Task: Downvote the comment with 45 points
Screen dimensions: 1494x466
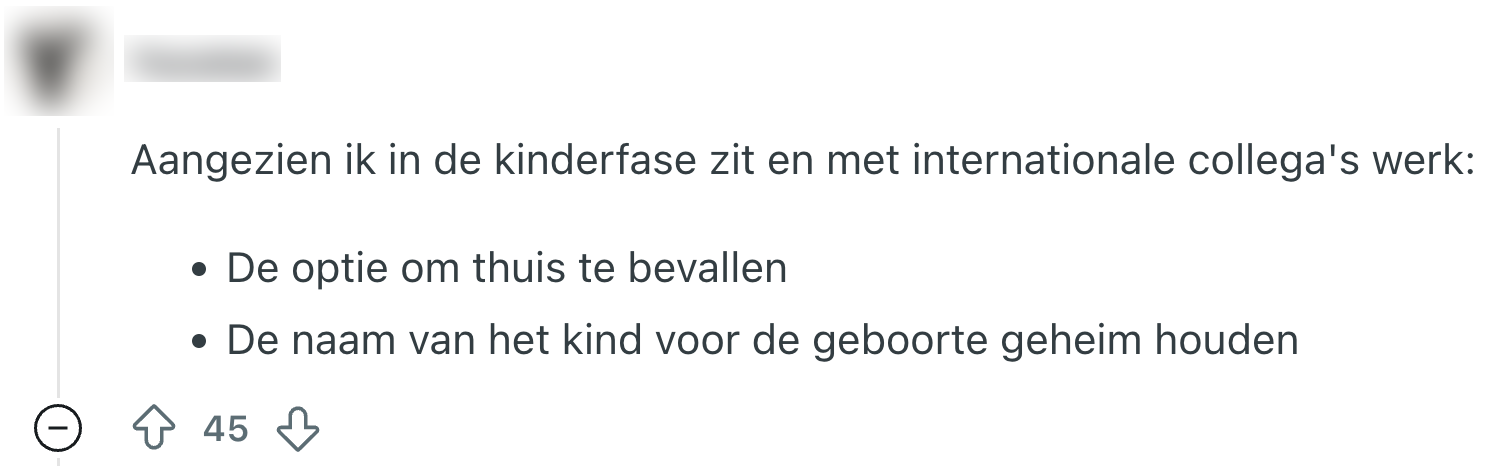Action: [x=297, y=430]
